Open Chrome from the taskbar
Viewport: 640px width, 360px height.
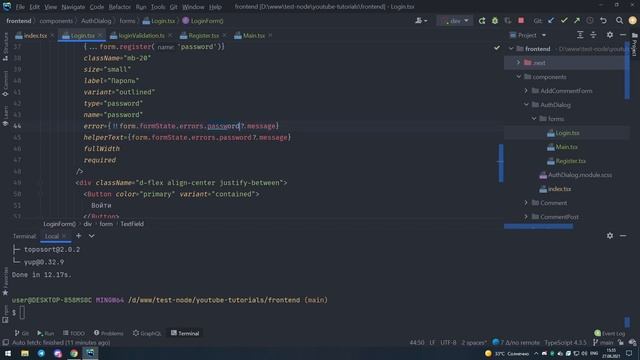(74, 353)
